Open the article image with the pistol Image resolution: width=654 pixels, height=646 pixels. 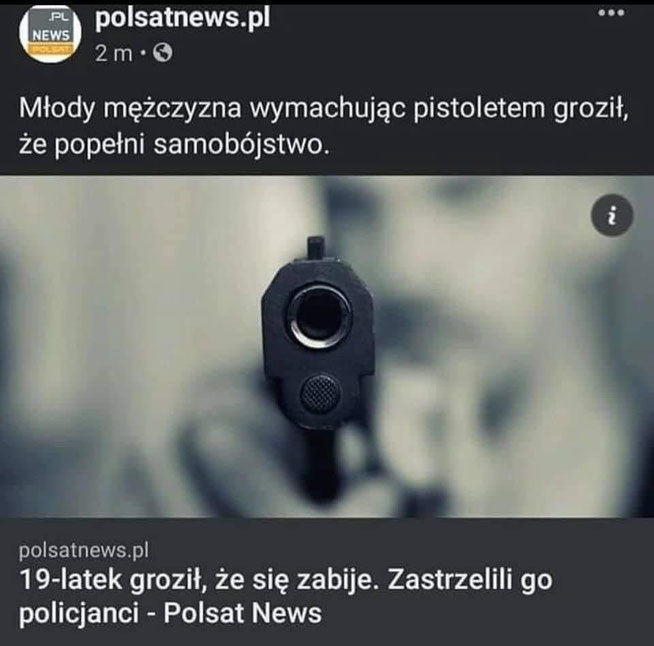click(x=327, y=347)
